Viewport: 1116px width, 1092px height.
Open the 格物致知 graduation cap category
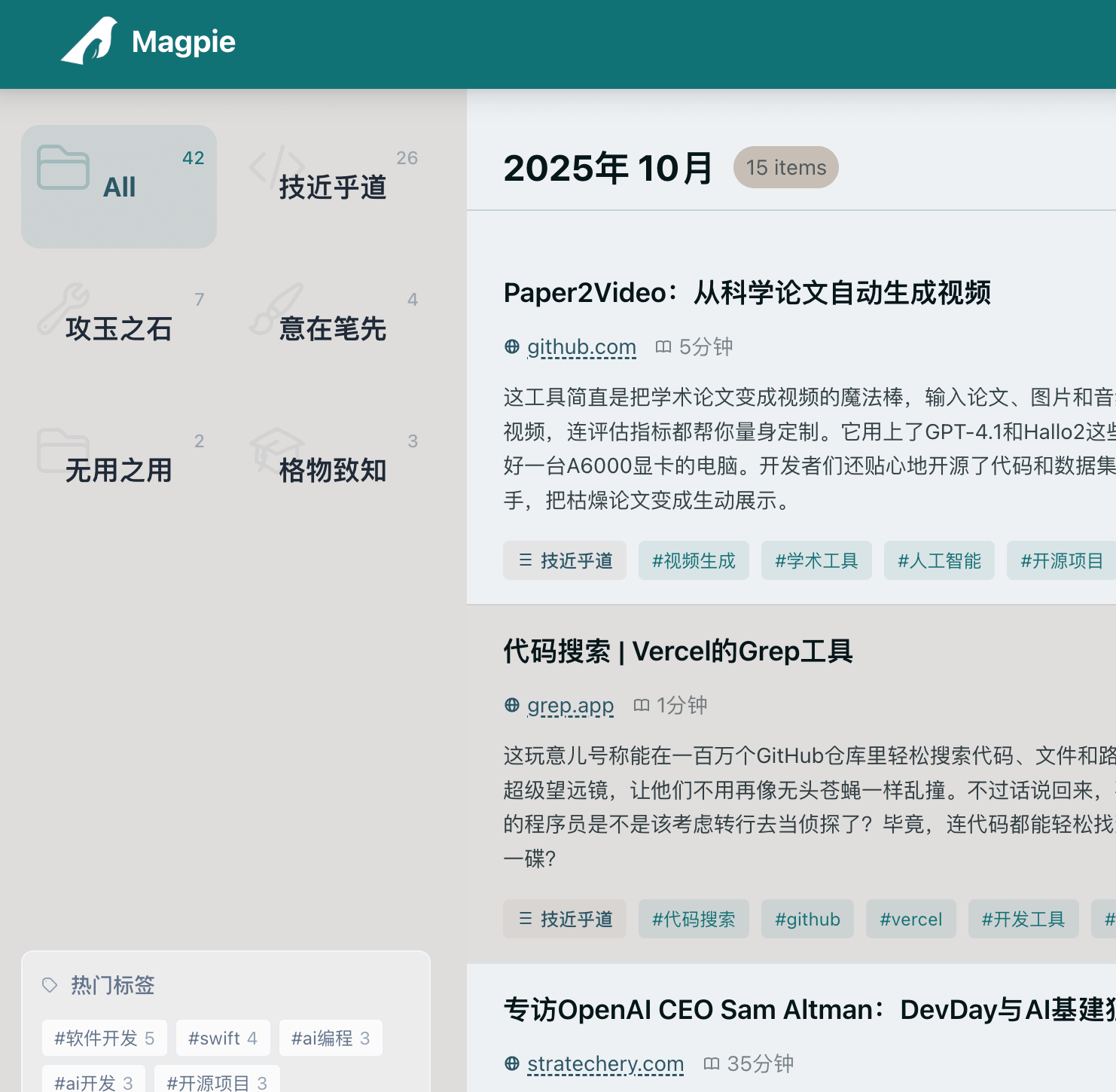(x=332, y=470)
